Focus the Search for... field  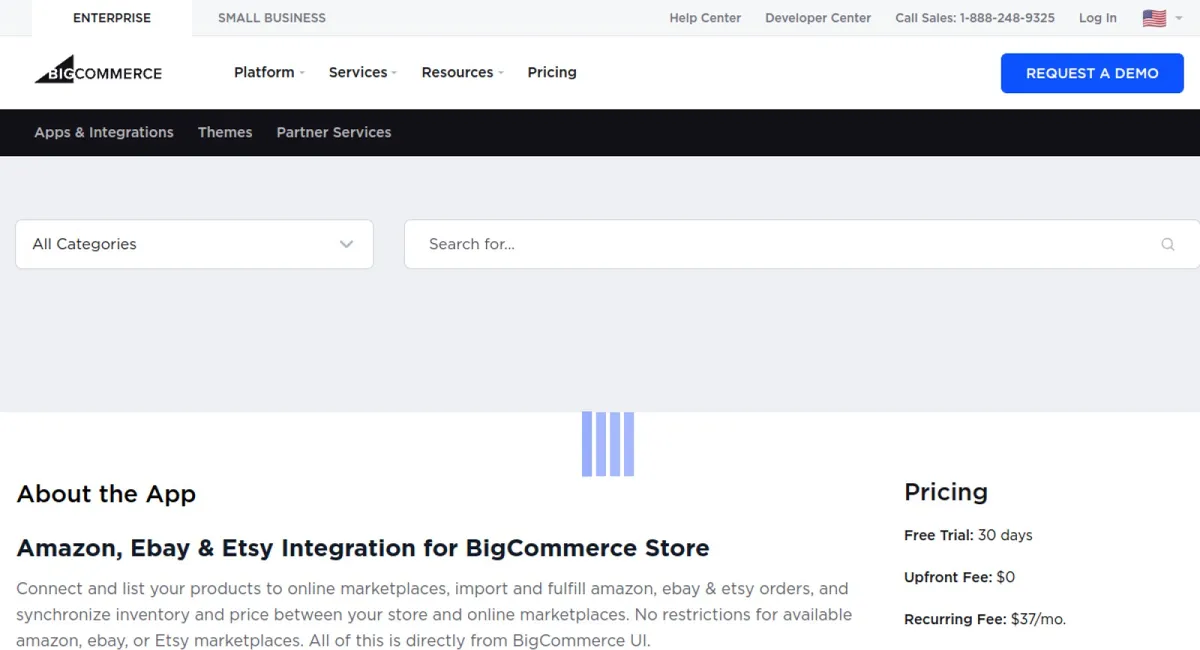coord(802,244)
